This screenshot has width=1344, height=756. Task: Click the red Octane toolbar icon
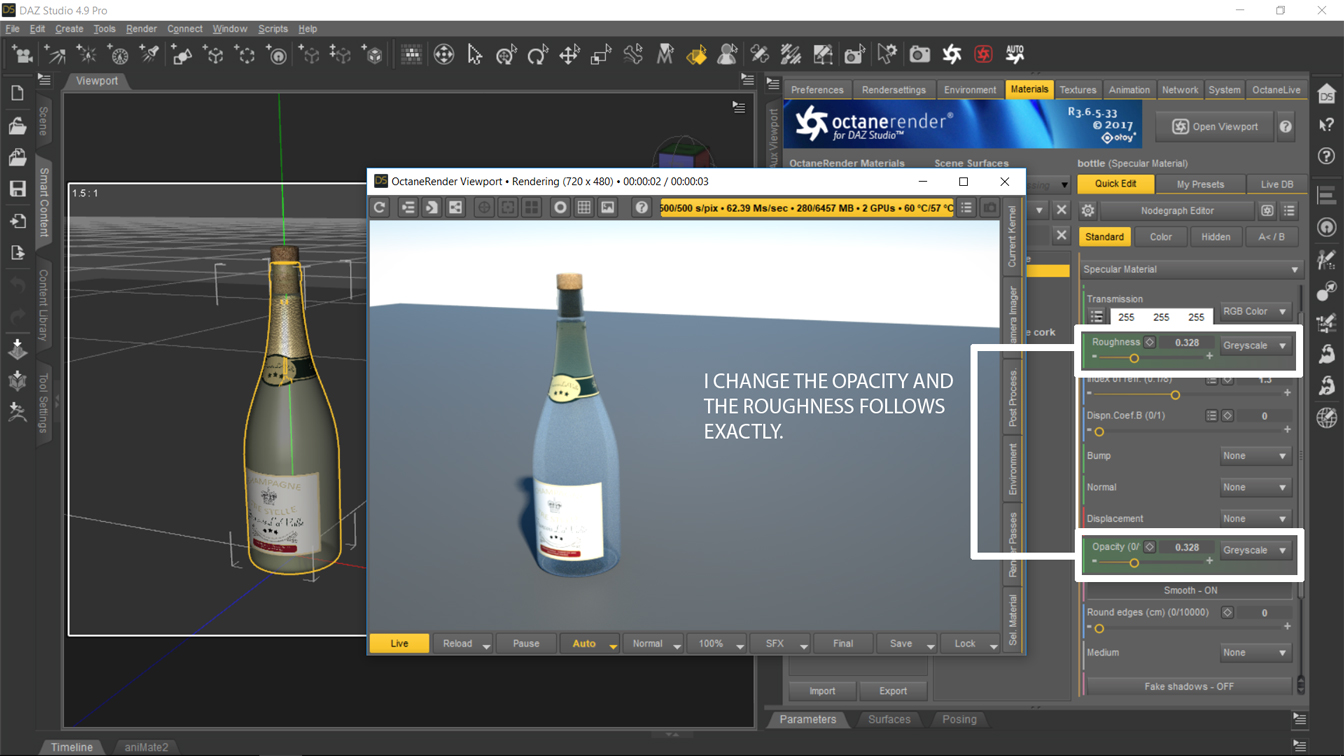[x=983, y=55]
